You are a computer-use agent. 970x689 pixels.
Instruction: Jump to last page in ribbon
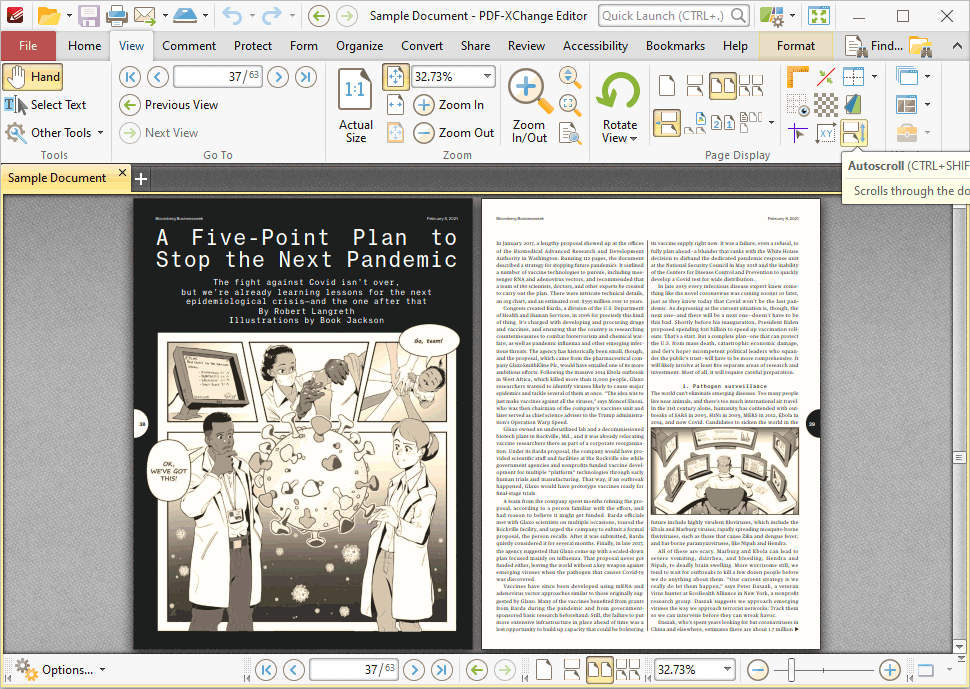[x=306, y=77]
